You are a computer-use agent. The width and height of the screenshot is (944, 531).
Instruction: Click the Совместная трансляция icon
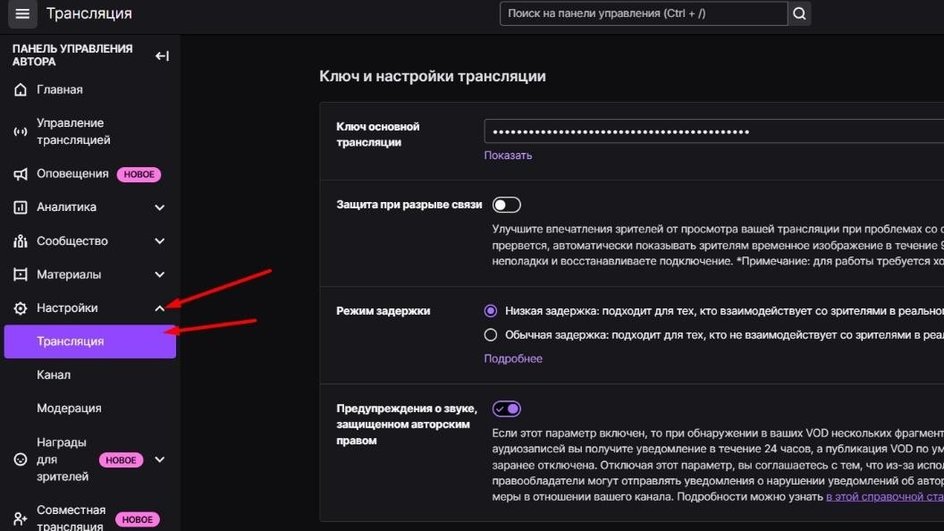[20, 518]
